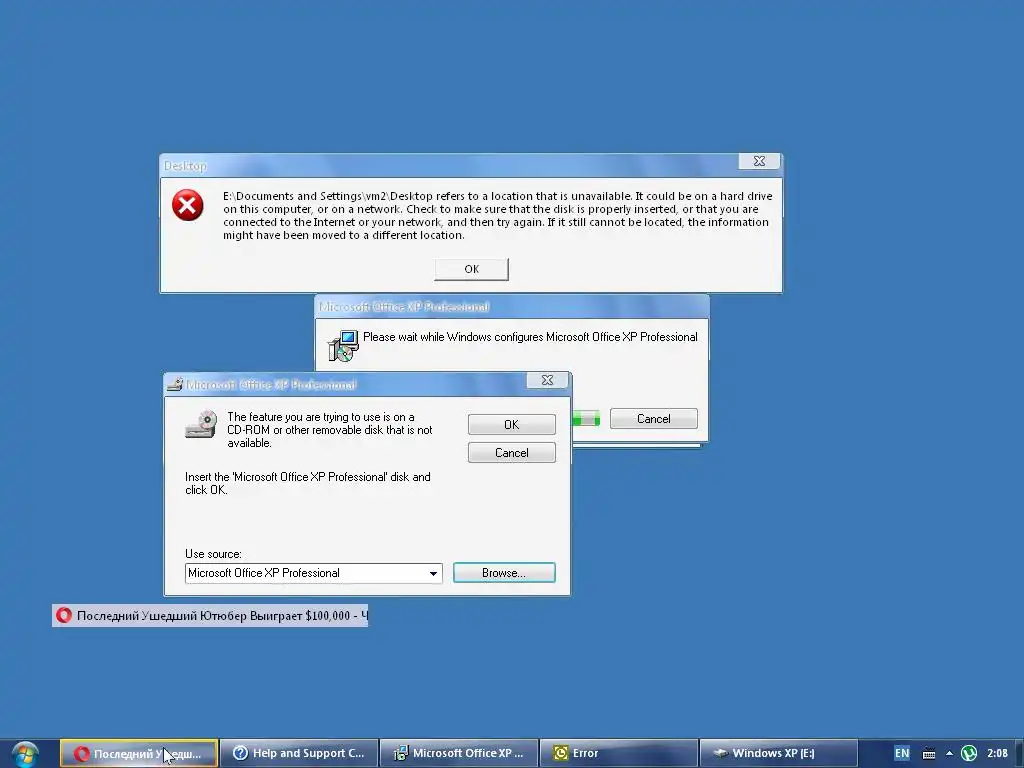Click the CD drive icon in source dialog
Viewport: 1024px width, 768px height.
(201, 424)
